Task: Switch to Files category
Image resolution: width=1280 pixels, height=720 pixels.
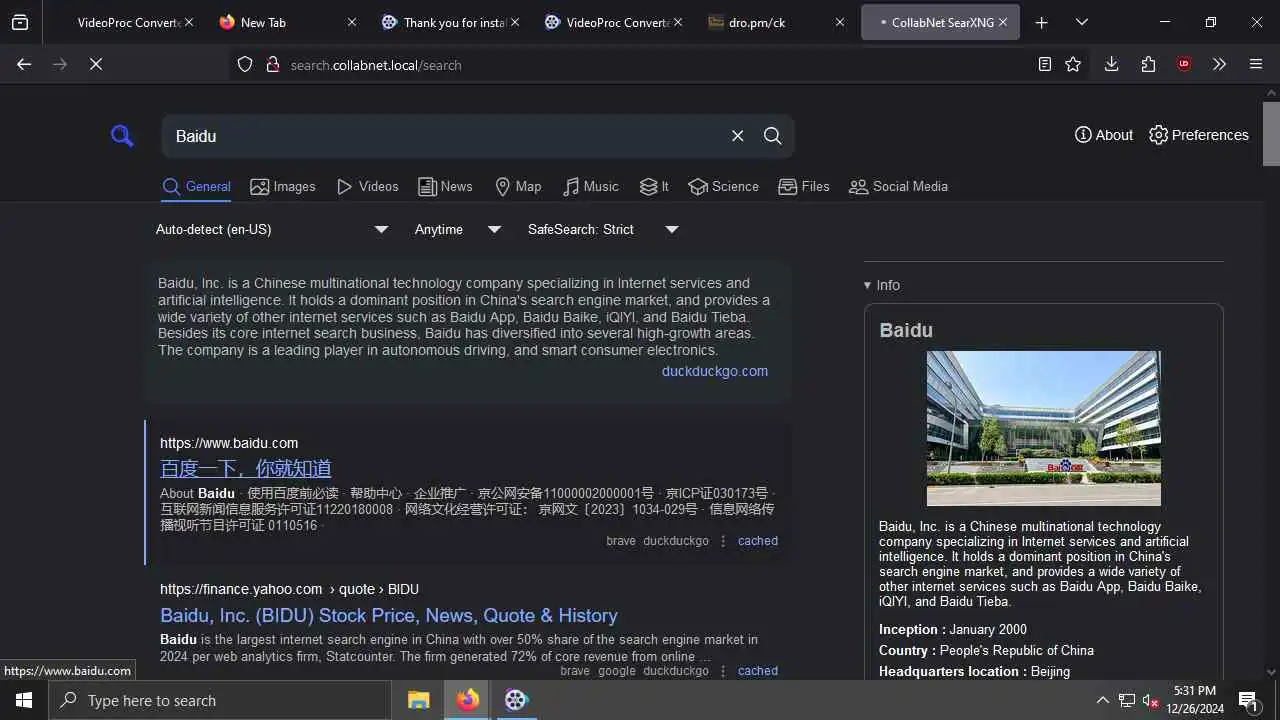Action: (x=804, y=186)
